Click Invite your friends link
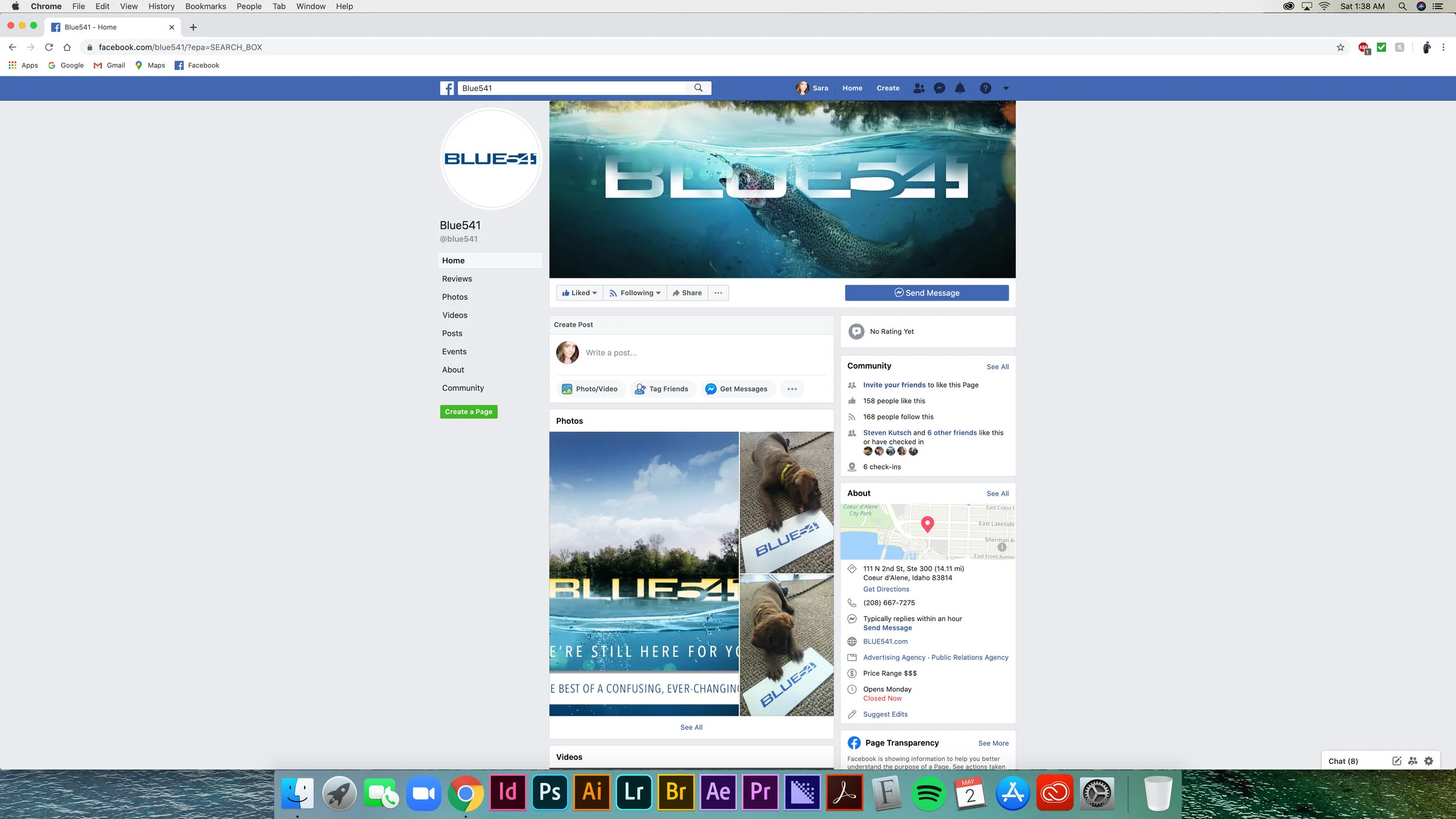The height and width of the screenshot is (819, 1456). (x=894, y=385)
